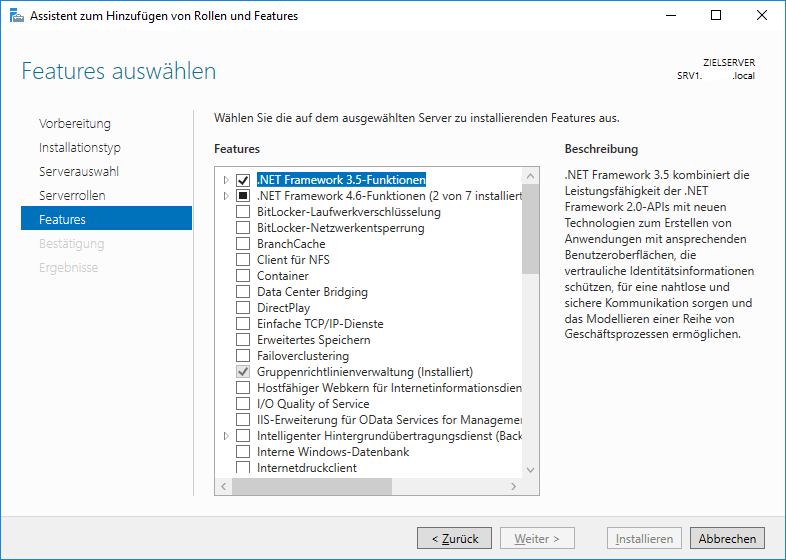The width and height of the screenshot is (786, 560).
Task: Click the disabled Ergebnisse step
Action: (x=69, y=268)
